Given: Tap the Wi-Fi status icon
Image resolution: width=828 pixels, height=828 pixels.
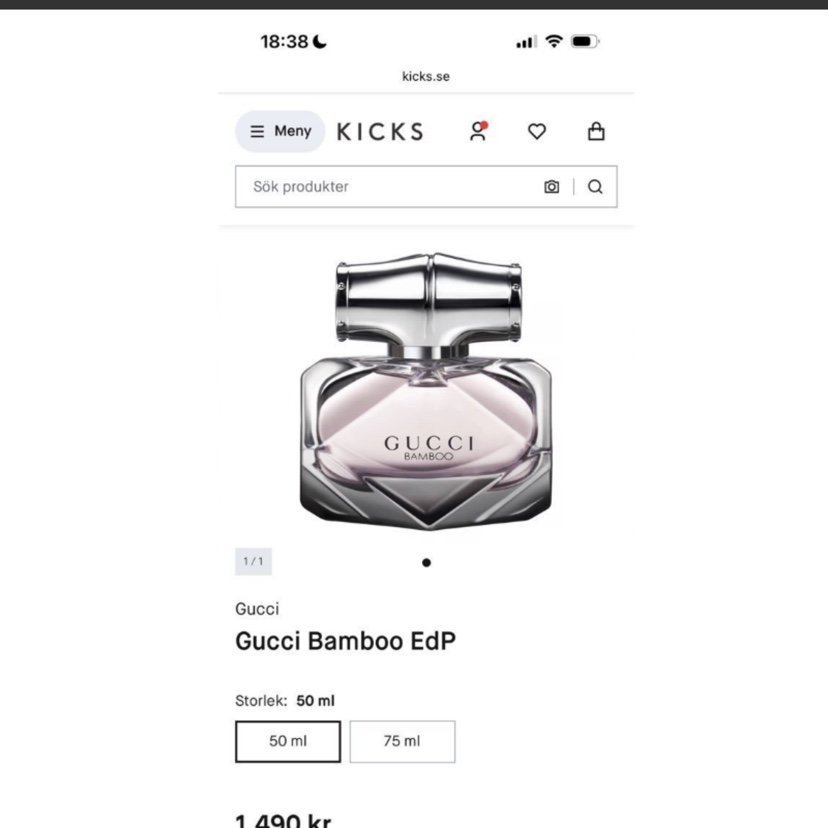Looking at the screenshot, I should point(553,42).
